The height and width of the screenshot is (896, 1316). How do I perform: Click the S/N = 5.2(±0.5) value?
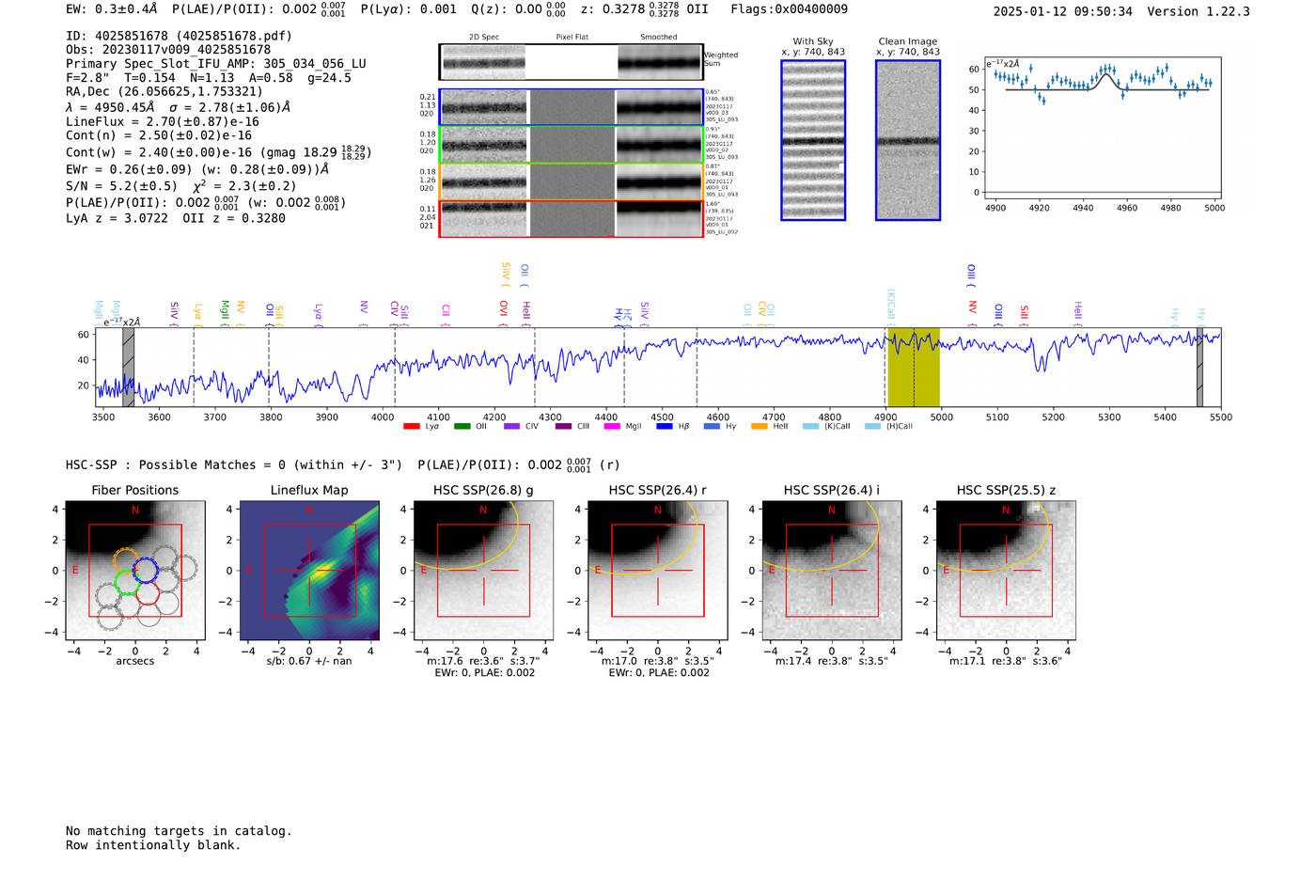point(121,186)
